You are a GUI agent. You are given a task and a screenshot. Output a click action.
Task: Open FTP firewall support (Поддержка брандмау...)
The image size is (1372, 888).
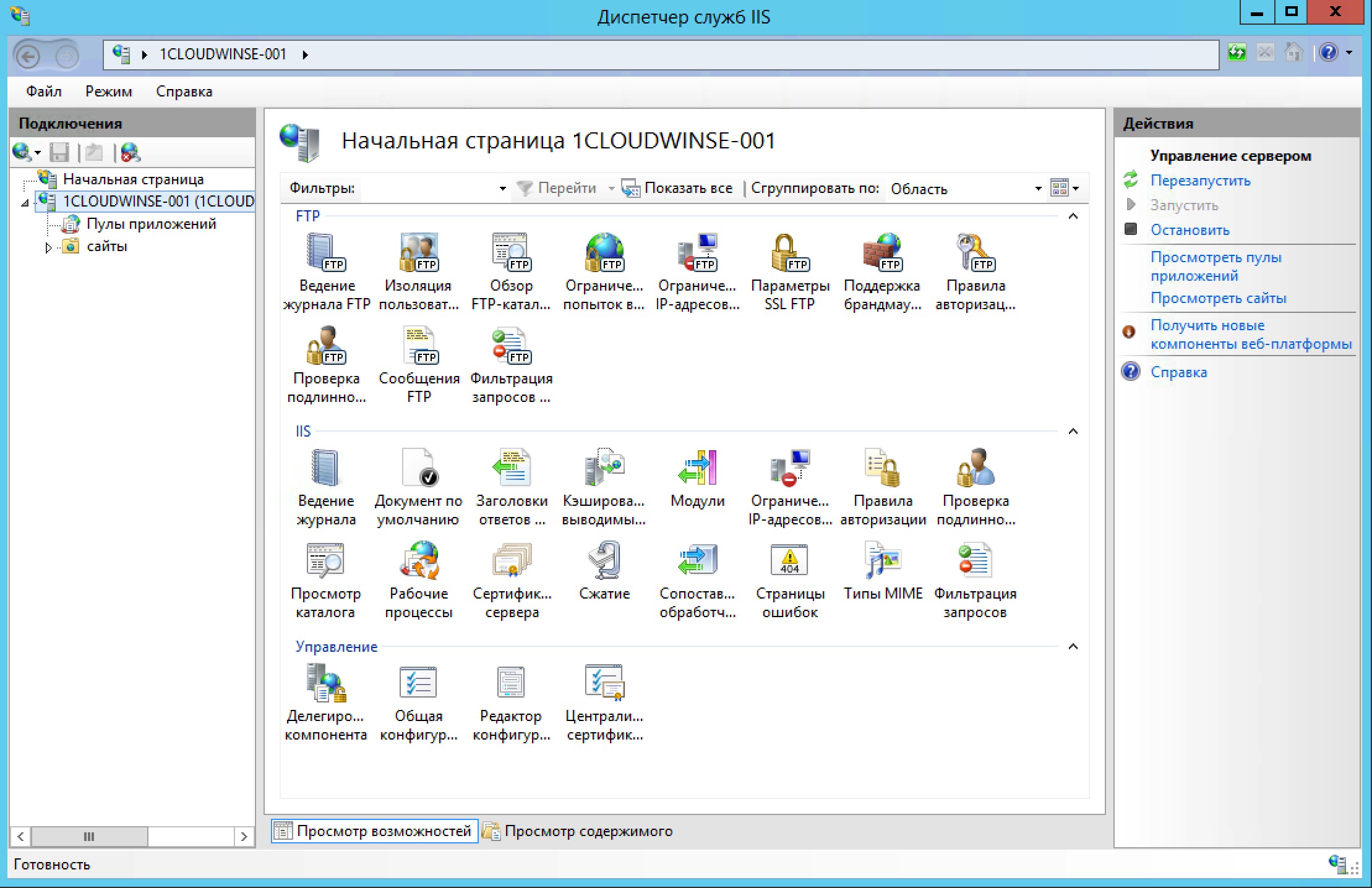[883, 272]
